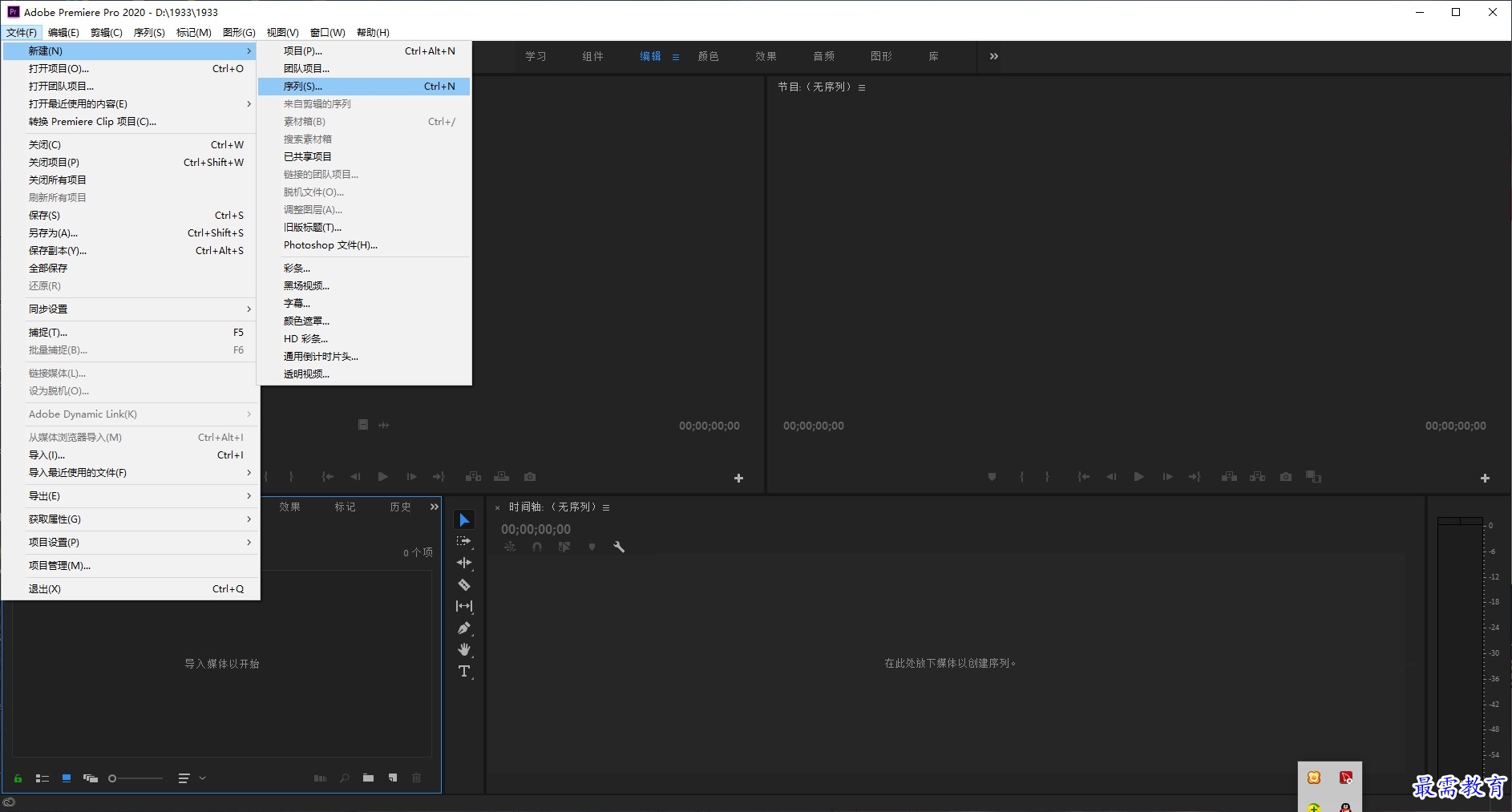Go to In point in Program monitor
Viewport: 1512px width, 812px height.
[x=1084, y=477]
